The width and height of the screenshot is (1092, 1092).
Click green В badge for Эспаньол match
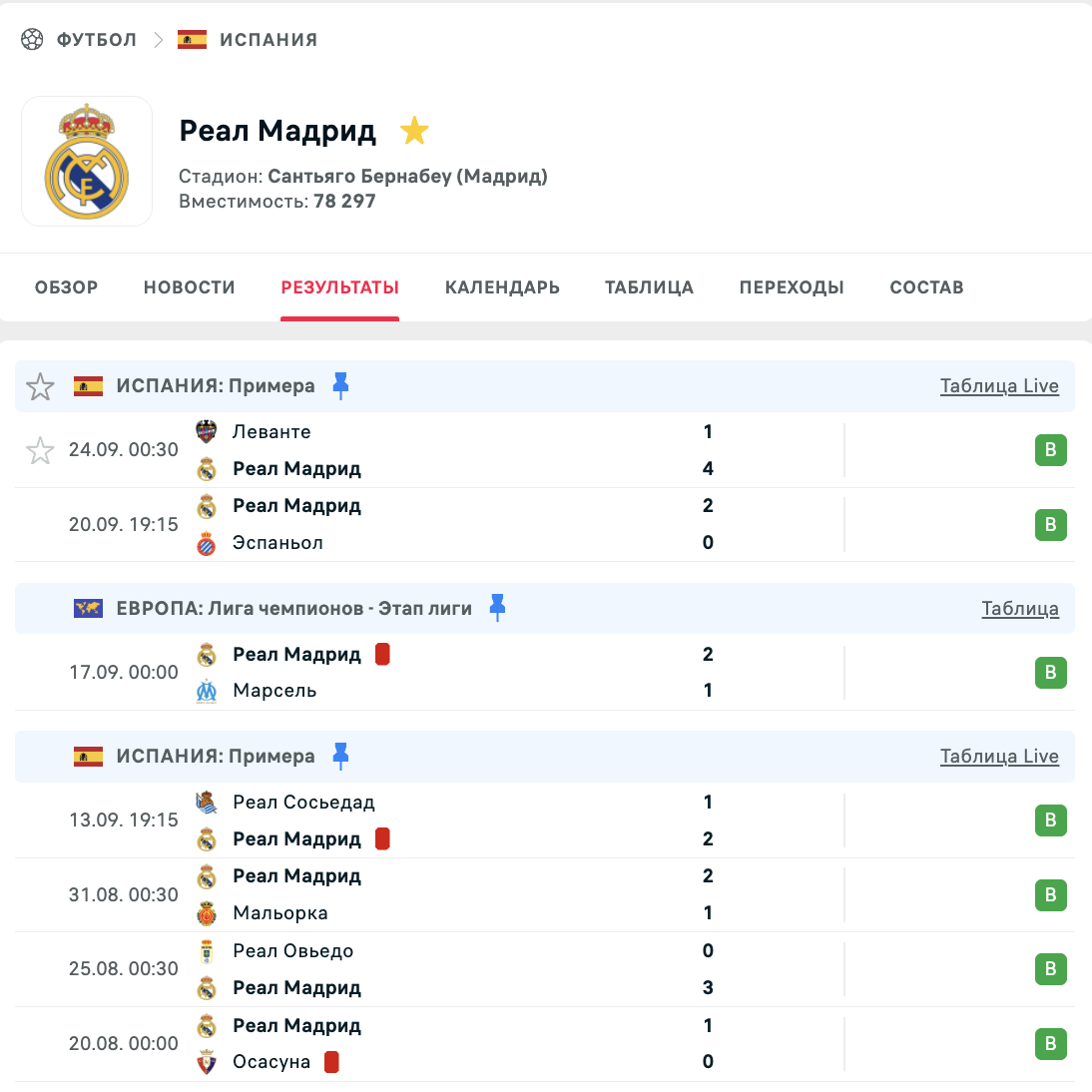tap(1051, 524)
